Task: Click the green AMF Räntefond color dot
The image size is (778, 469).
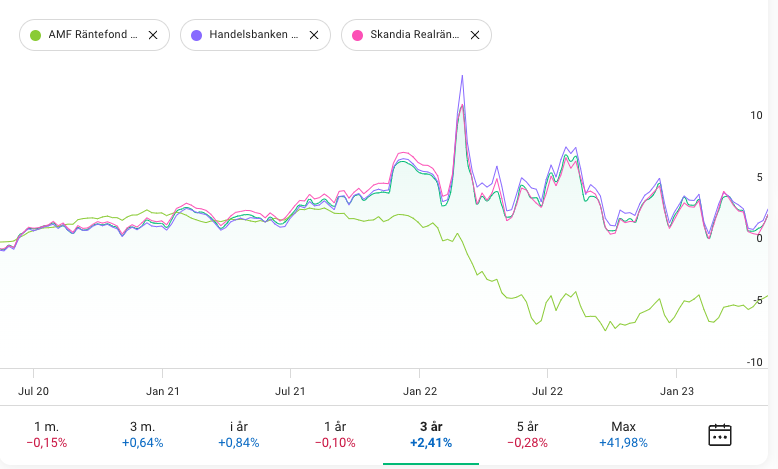Action: 36,35
